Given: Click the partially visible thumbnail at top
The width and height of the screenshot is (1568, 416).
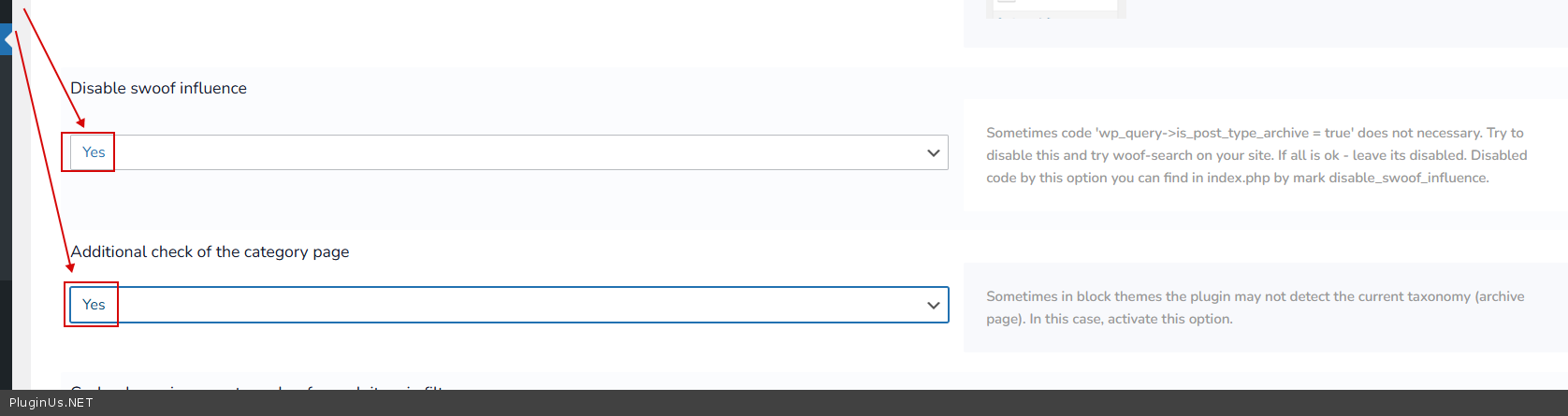Looking at the screenshot, I should point(1056,7).
